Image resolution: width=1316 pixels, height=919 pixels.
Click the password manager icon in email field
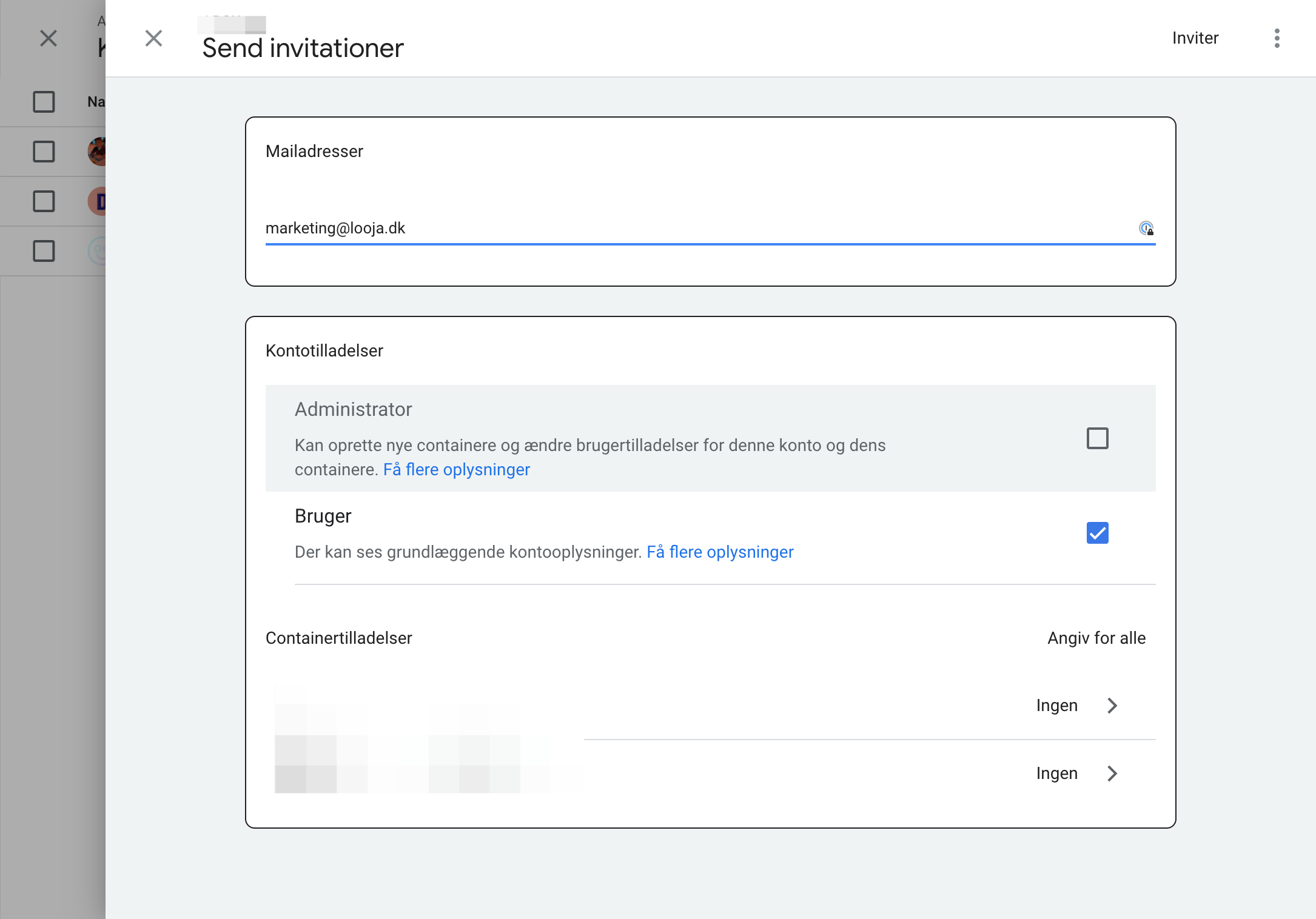coord(1146,229)
